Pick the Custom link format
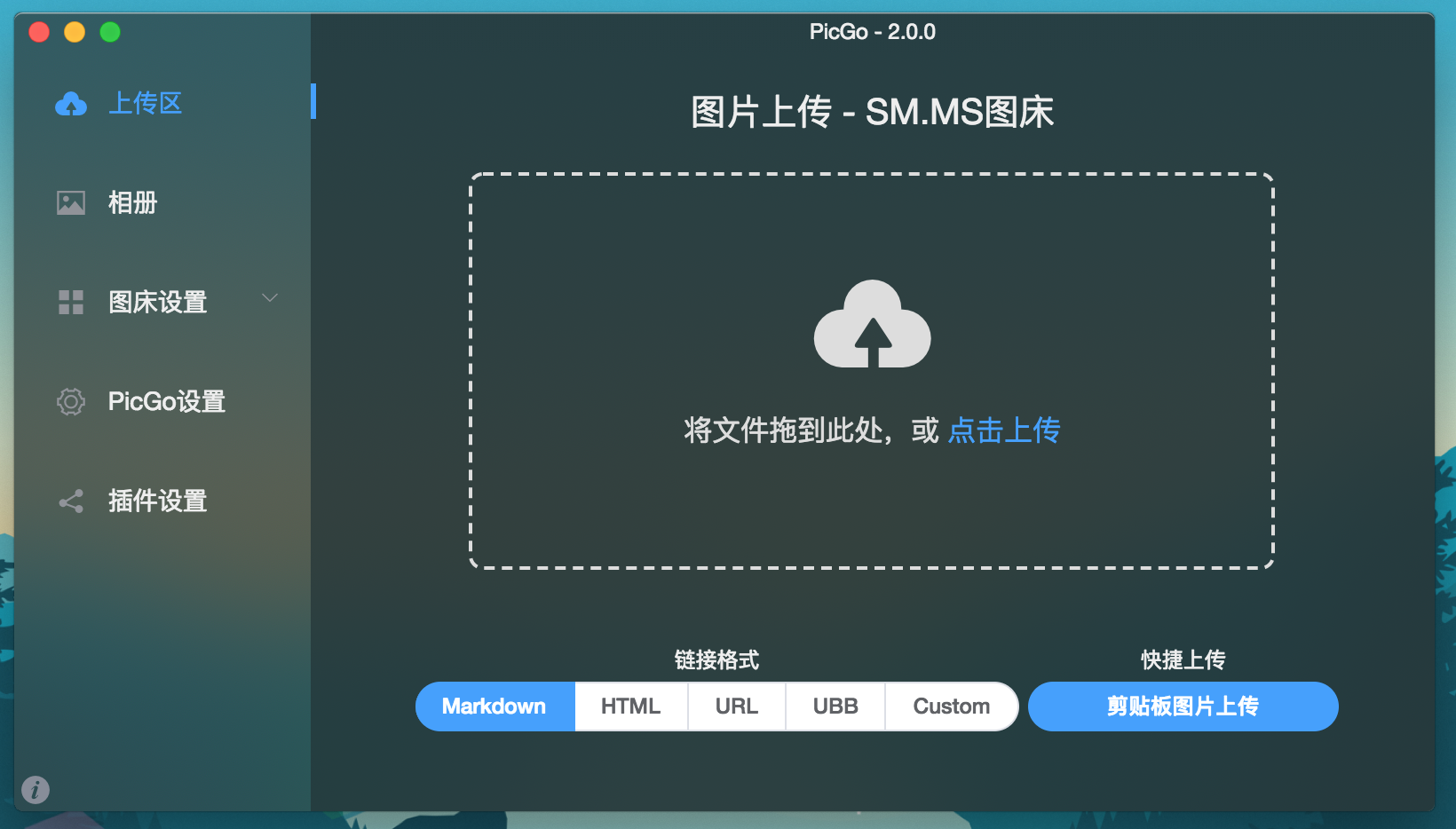 tap(951, 707)
